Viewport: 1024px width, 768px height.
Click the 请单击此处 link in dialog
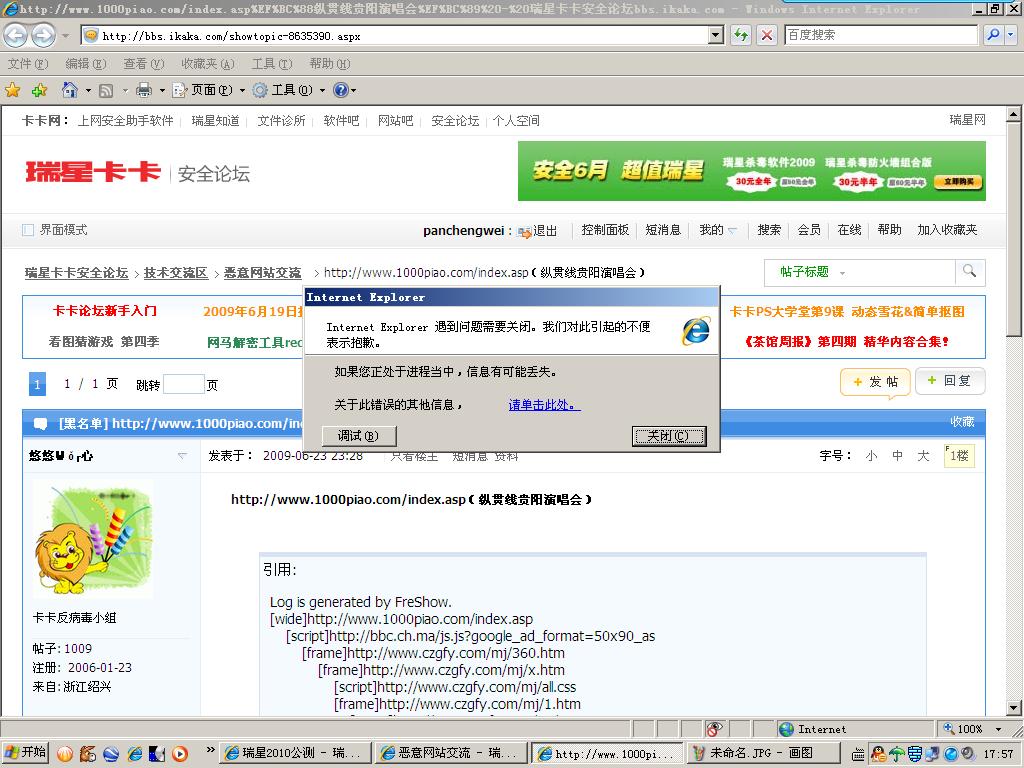(x=544, y=405)
